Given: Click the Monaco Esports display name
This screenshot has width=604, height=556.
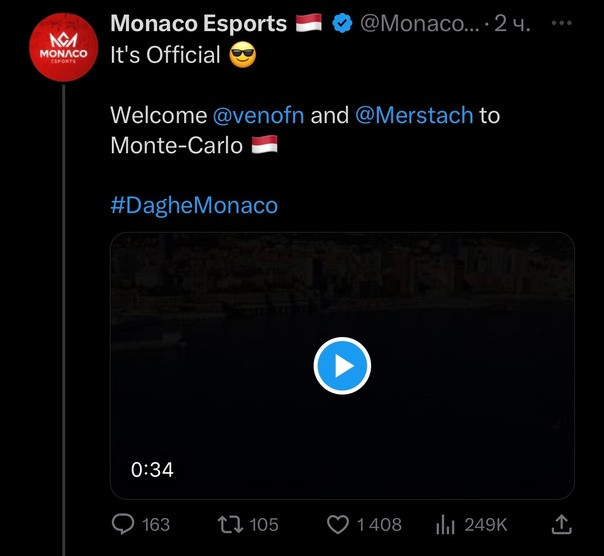Looking at the screenshot, I should [x=199, y=24].
